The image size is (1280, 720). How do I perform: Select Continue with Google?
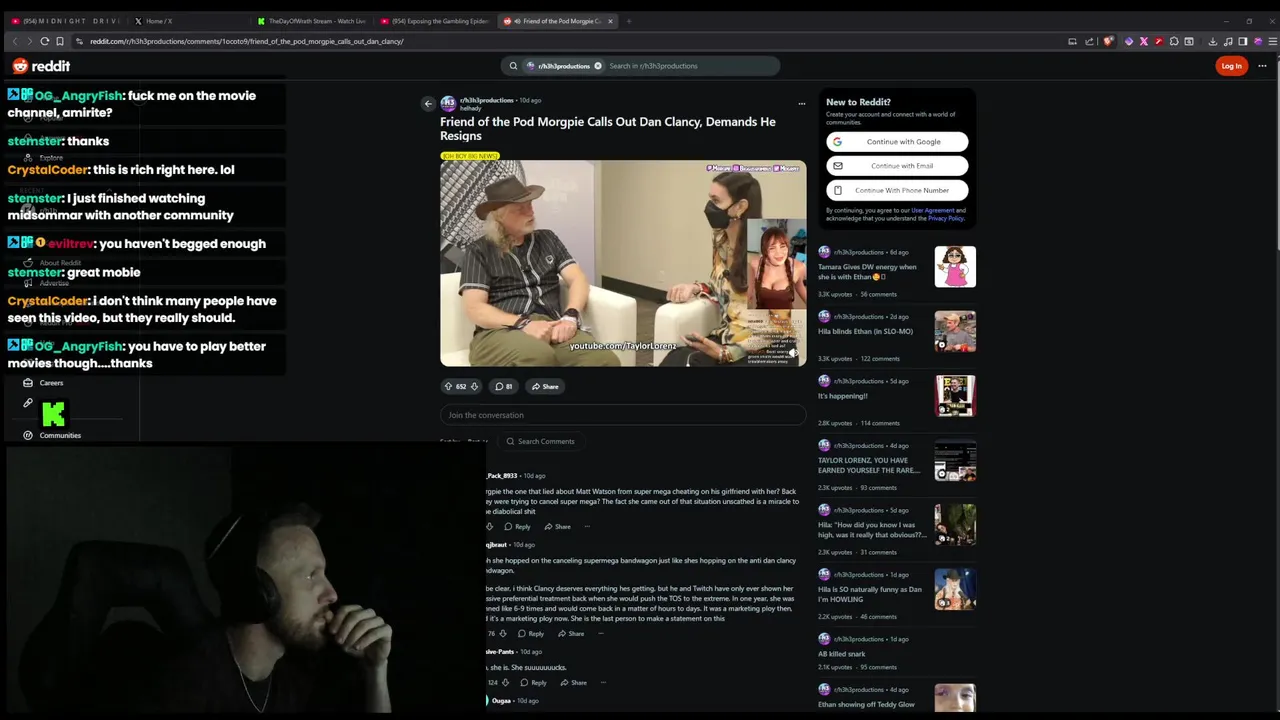(x=897, y=142)
